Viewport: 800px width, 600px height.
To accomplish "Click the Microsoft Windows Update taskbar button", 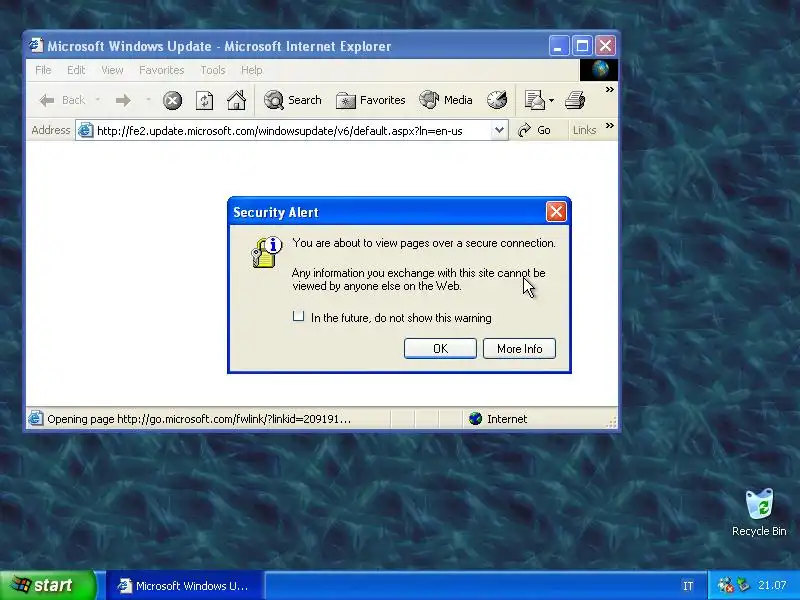I will (185, 586).
